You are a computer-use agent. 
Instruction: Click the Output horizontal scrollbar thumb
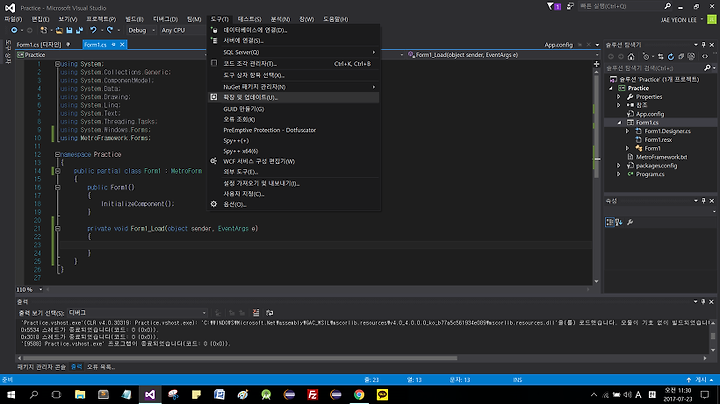click(x=240, y=358)
